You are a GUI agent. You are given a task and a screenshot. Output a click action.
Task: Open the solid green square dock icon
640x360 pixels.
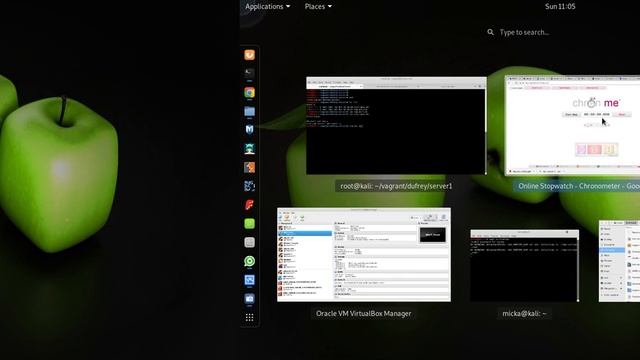point(249,223)
